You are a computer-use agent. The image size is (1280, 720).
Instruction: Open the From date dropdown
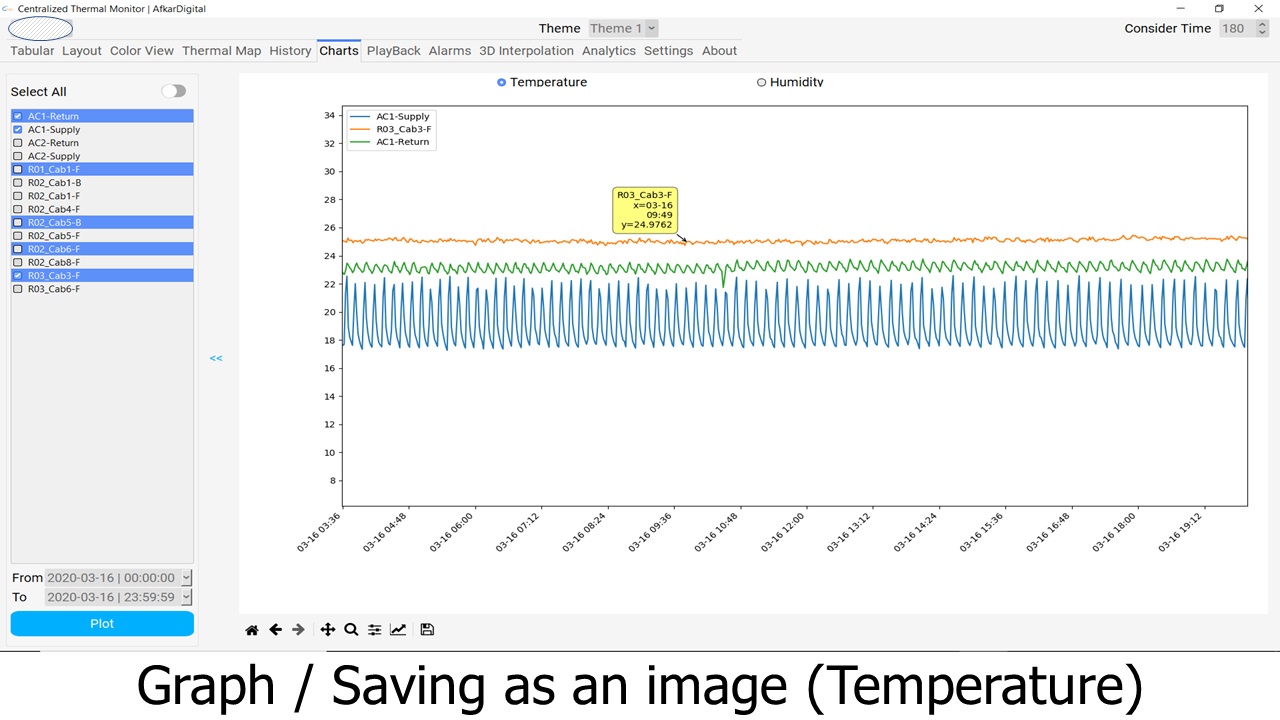coord(186,577)
